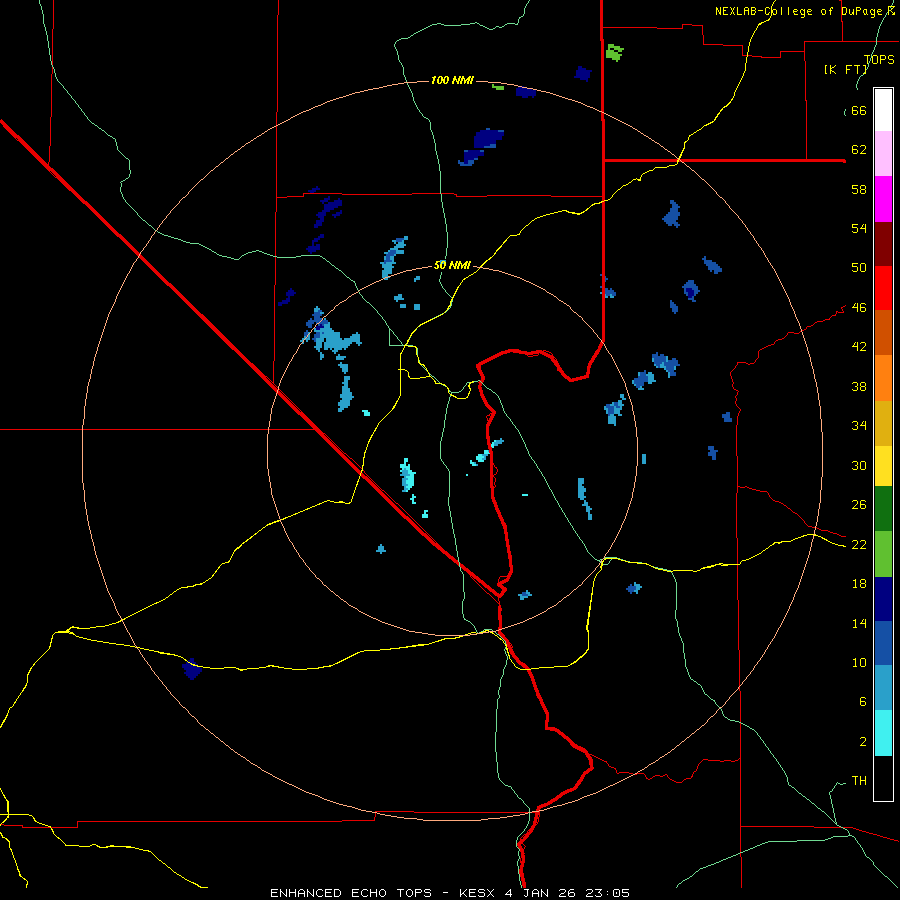
Task: Click the '54' legend value
Action: (x=859, y=229)
